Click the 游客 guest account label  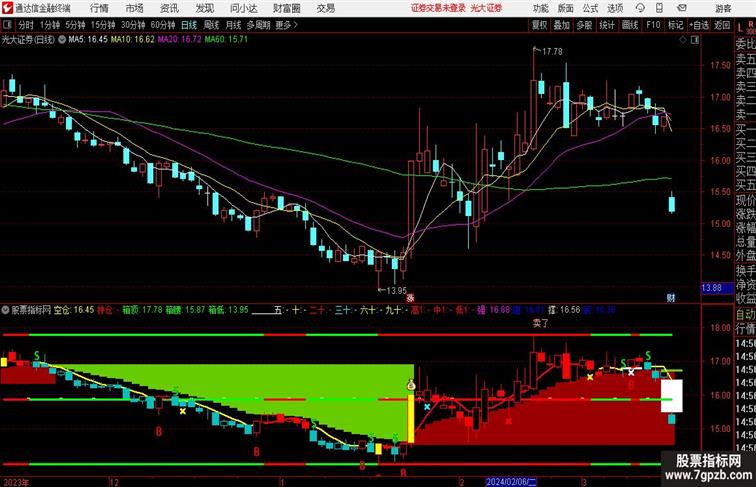pyautogui.click(x=723, y=8)
